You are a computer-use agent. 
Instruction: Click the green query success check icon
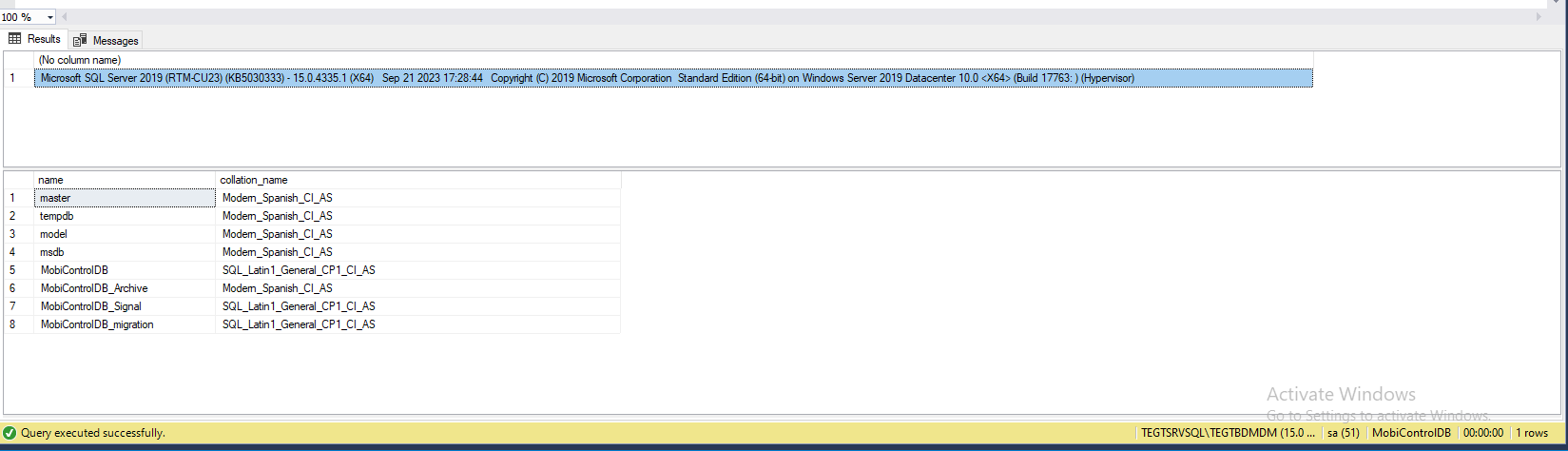(10, 433)
